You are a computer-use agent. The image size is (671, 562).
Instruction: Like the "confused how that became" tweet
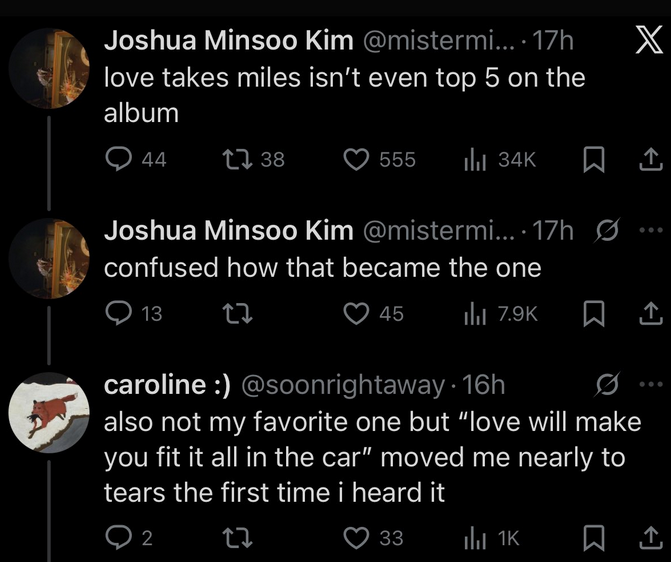click(x=357, y=314)
